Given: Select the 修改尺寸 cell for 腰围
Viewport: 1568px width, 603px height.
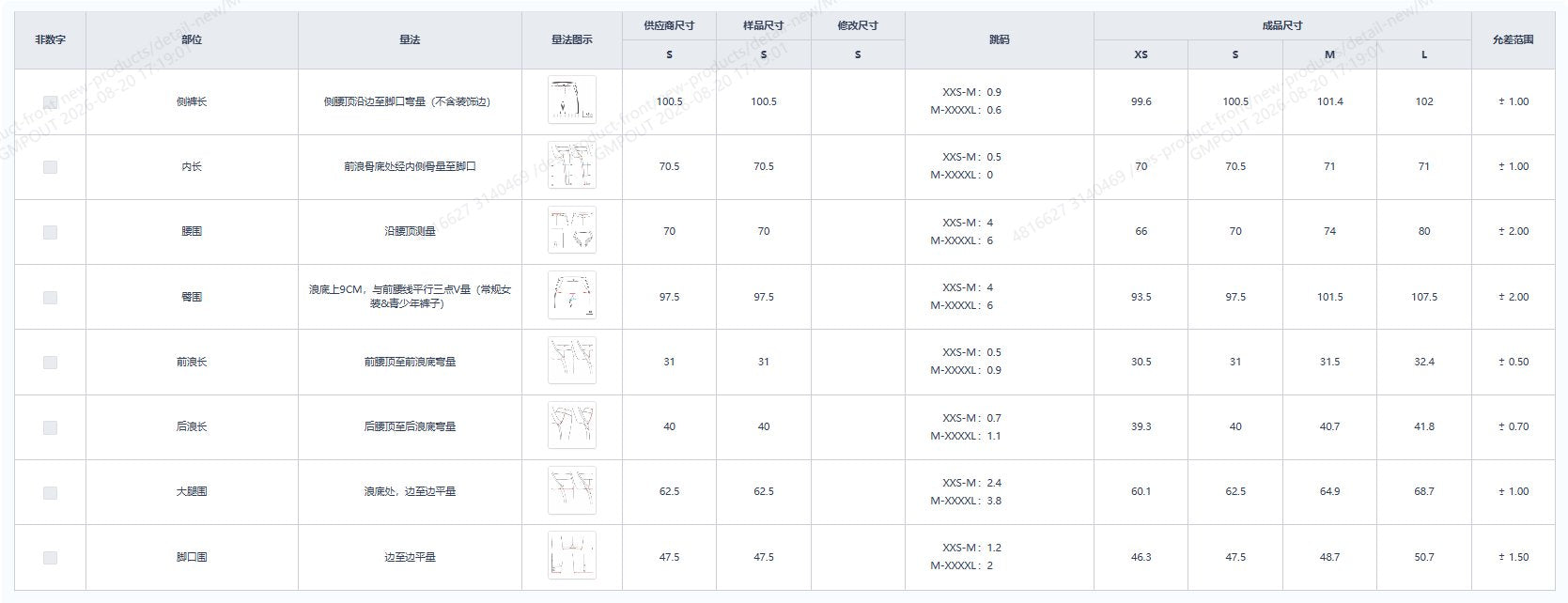Looking at the screenshot, I should [858, 232].
